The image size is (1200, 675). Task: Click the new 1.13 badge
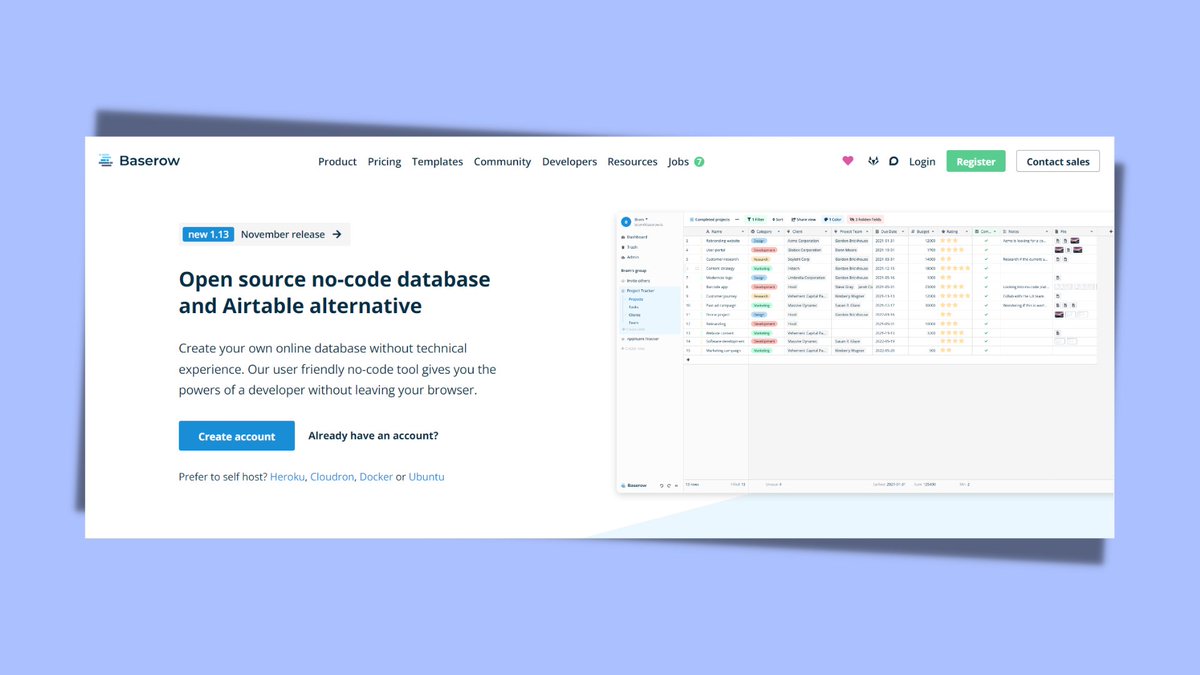(x=208, y=234)
